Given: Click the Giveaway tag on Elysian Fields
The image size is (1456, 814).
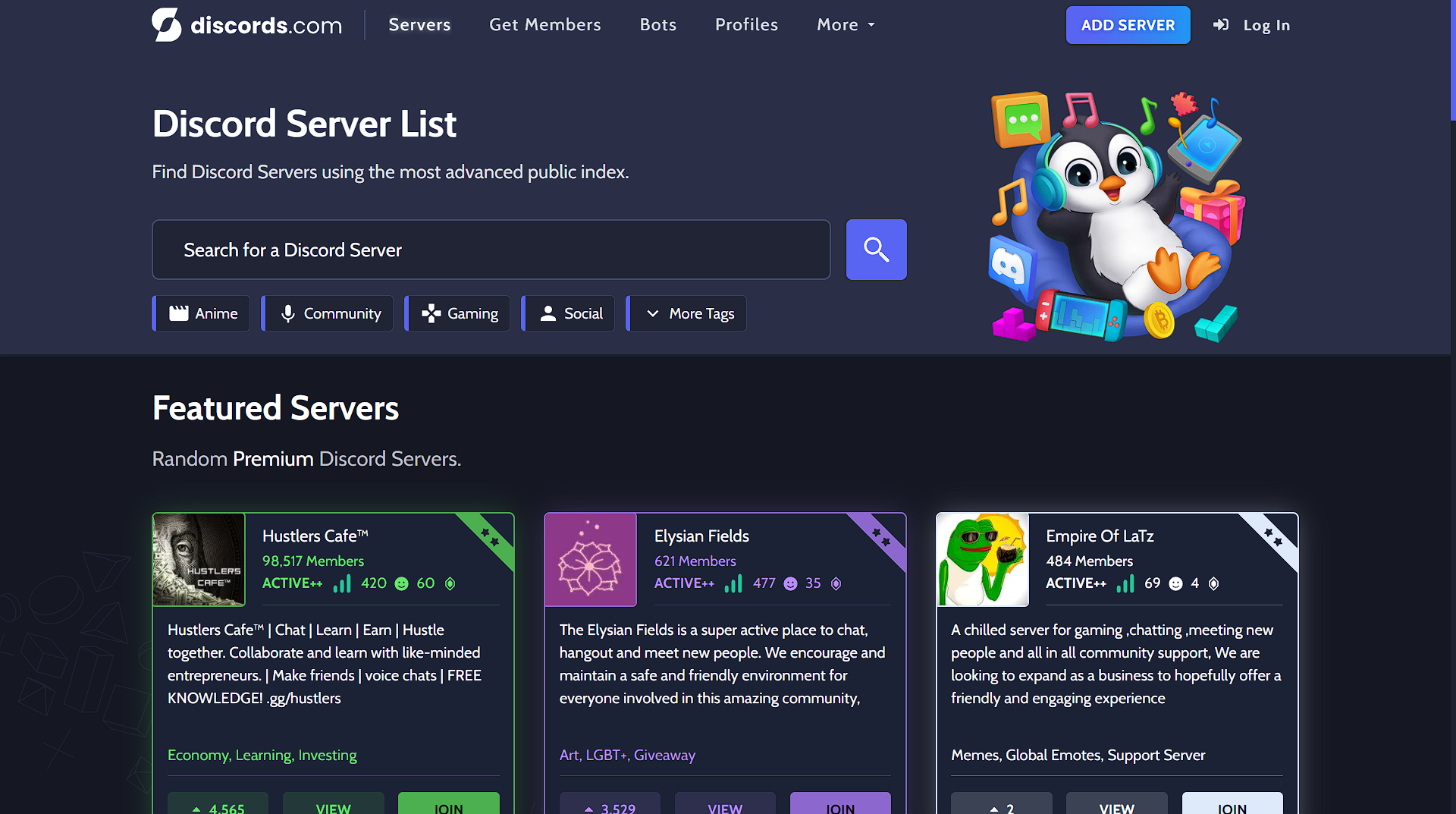Looking at the screenshot, I should click(x=664, y=755).
